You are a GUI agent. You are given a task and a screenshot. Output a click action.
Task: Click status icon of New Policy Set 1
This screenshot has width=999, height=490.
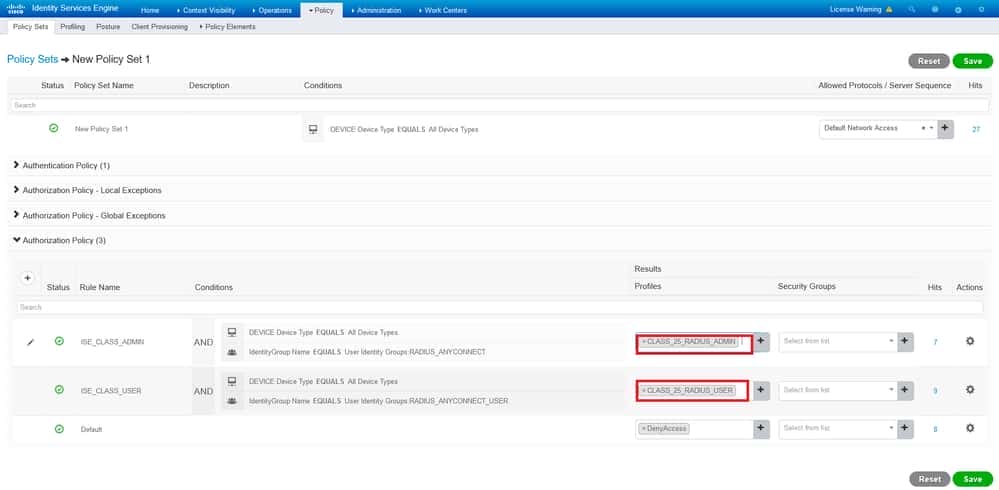(x=54, y=128)
